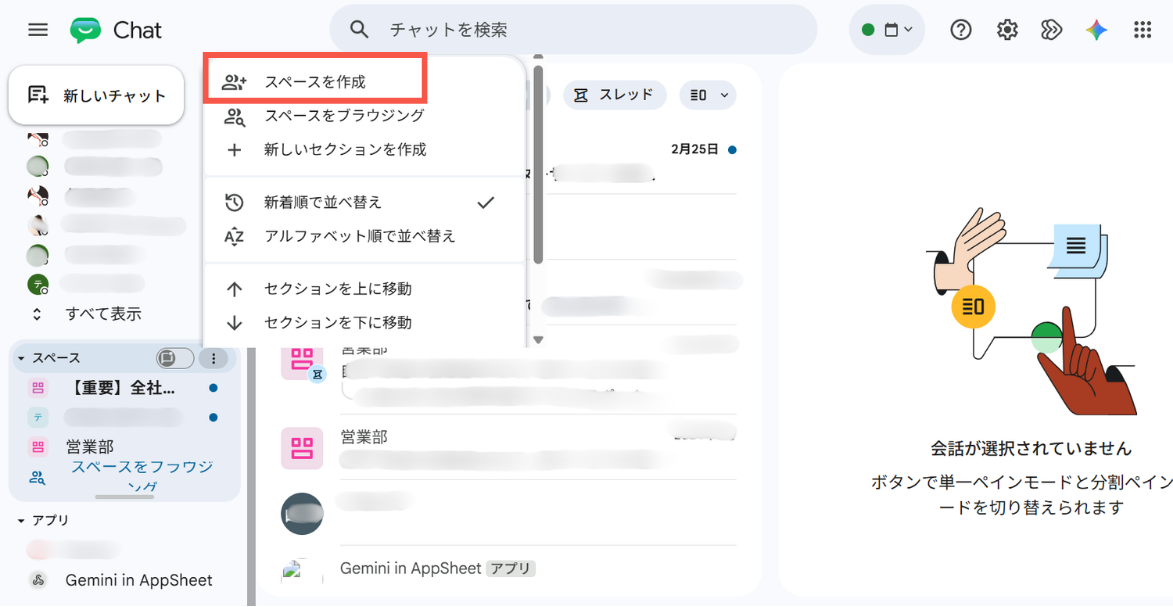Image resolution: width=1173 pixels, height=607 pixels.
Task: Click the double-arrow icon beside settings
Action: click(1051, 30)
